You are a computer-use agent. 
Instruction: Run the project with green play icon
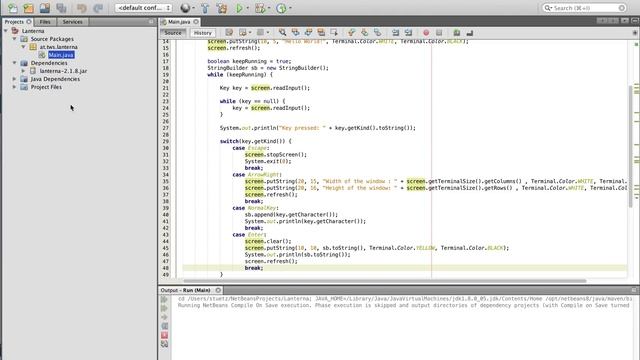click(239, 8)
